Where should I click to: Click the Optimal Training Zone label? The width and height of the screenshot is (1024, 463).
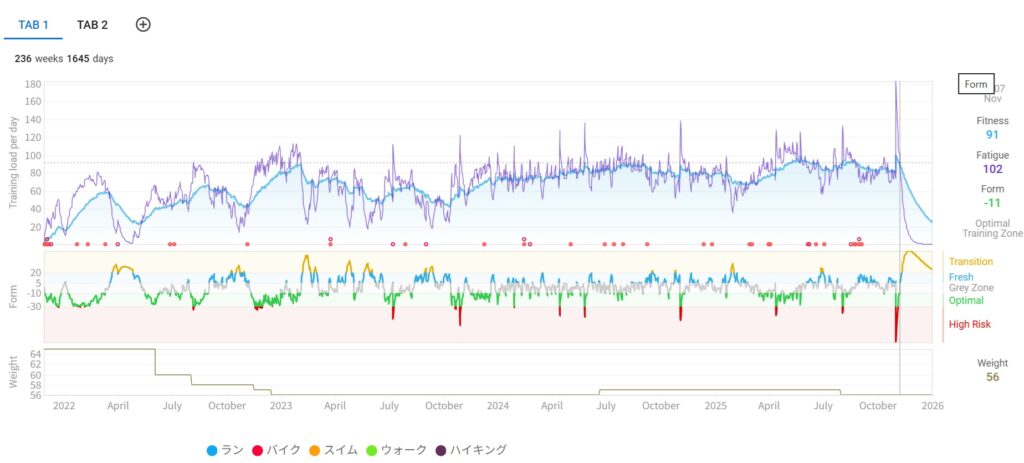[x=991, y=228]
